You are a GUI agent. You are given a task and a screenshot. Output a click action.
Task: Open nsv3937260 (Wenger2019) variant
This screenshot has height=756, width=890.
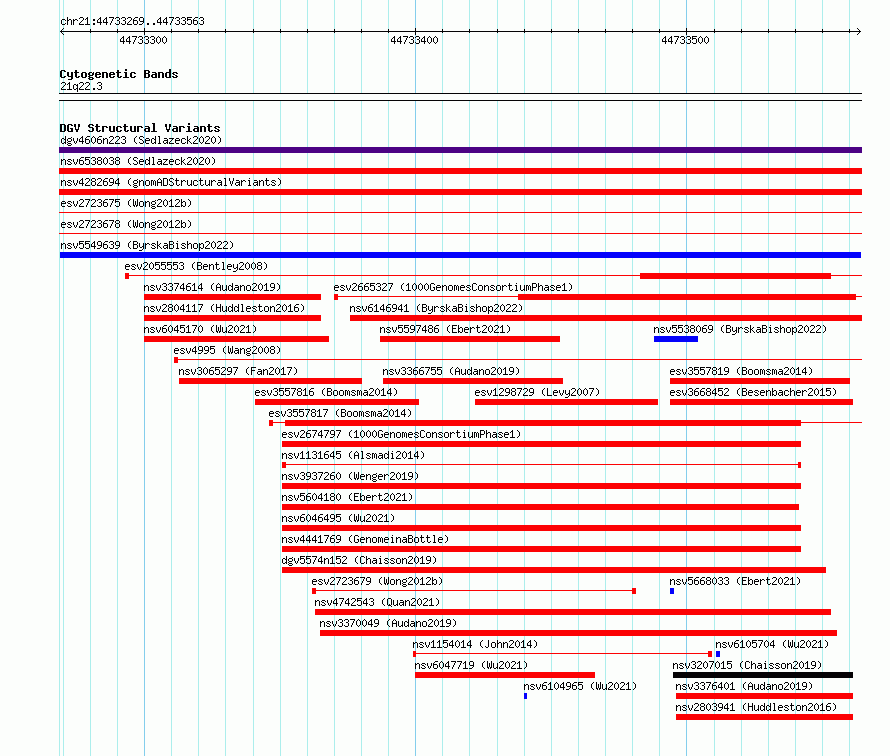pyautogui.click(x=350, y=476)
